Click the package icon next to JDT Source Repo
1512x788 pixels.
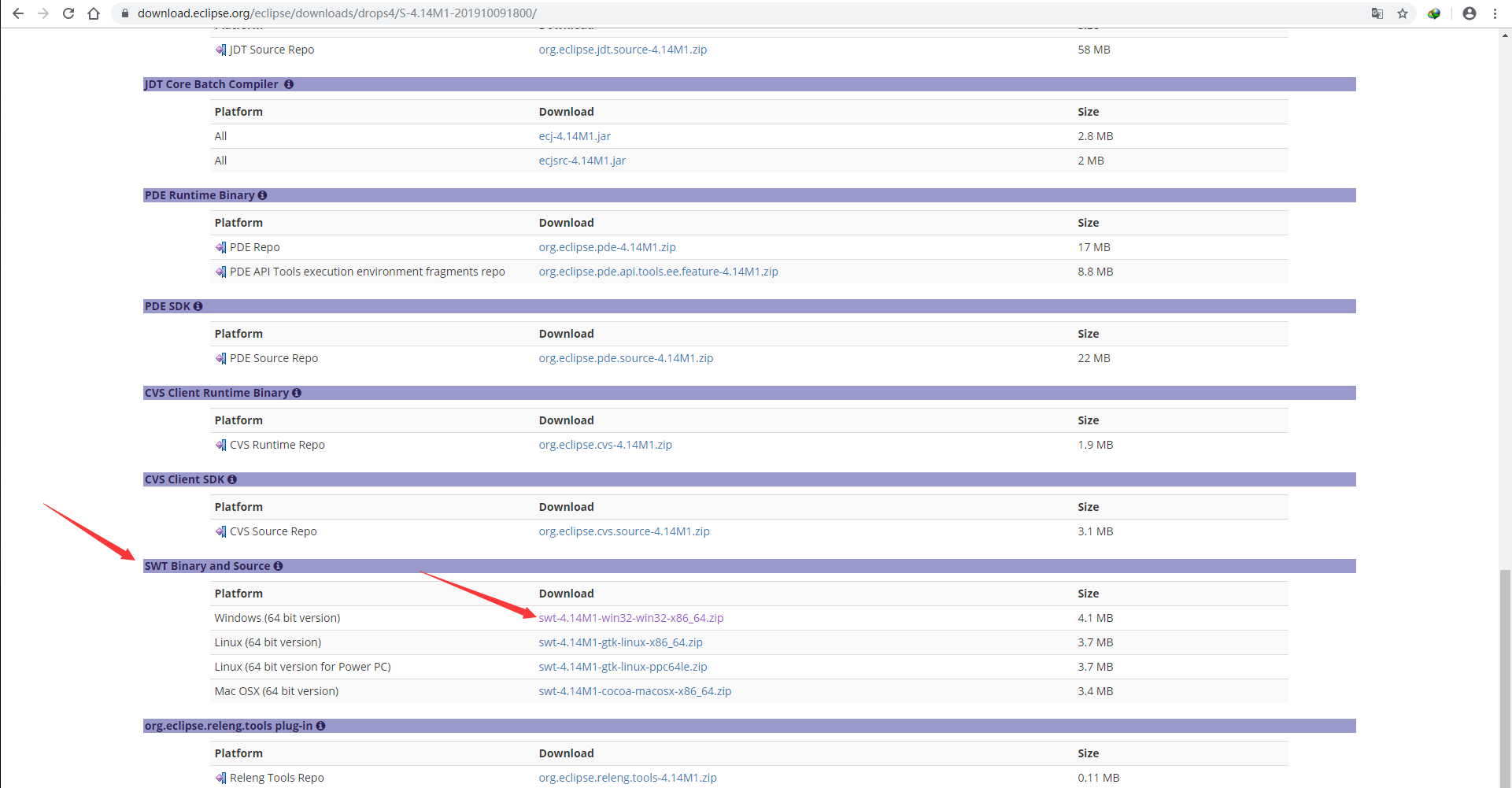[220, 50]
